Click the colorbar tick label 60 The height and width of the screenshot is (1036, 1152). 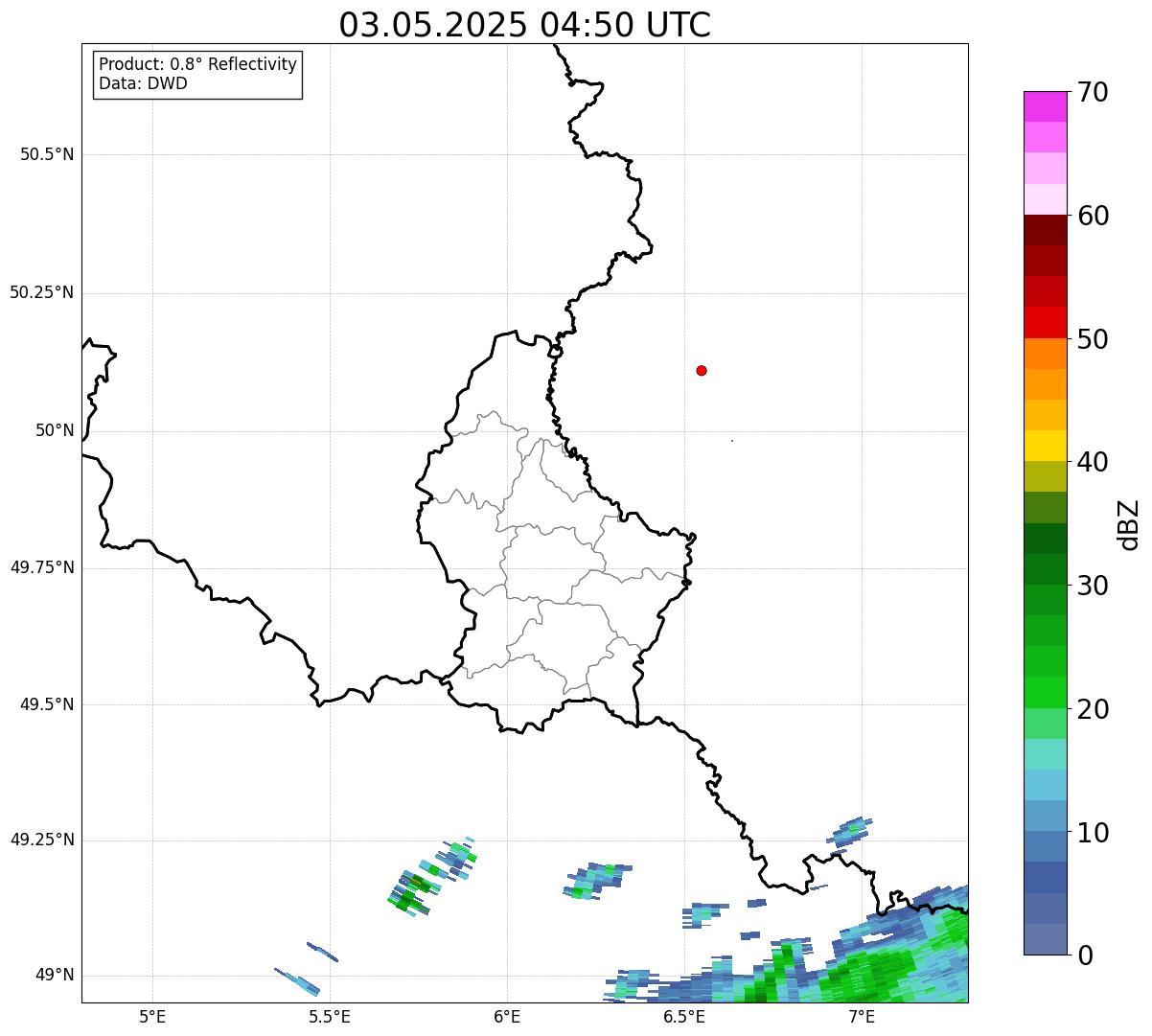tap(1093, 216)
